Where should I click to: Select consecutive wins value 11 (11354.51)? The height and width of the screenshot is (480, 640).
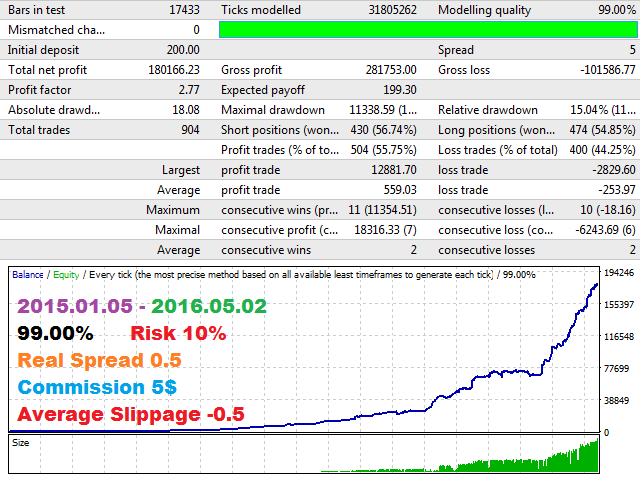coord(382,210)
